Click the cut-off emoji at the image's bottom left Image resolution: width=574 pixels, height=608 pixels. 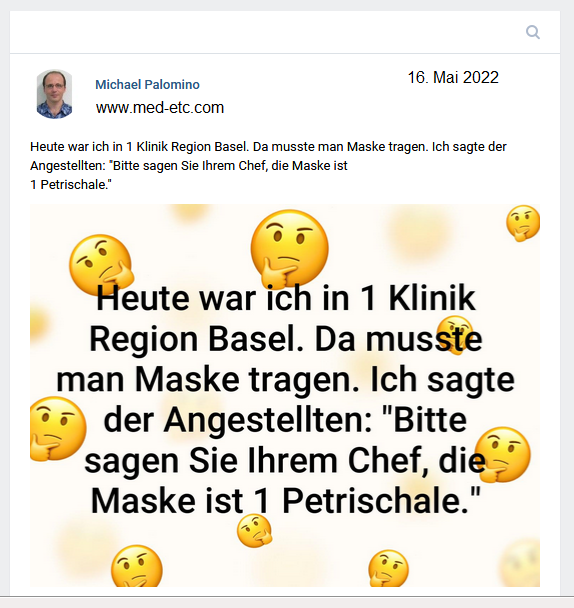click(137, 566)
